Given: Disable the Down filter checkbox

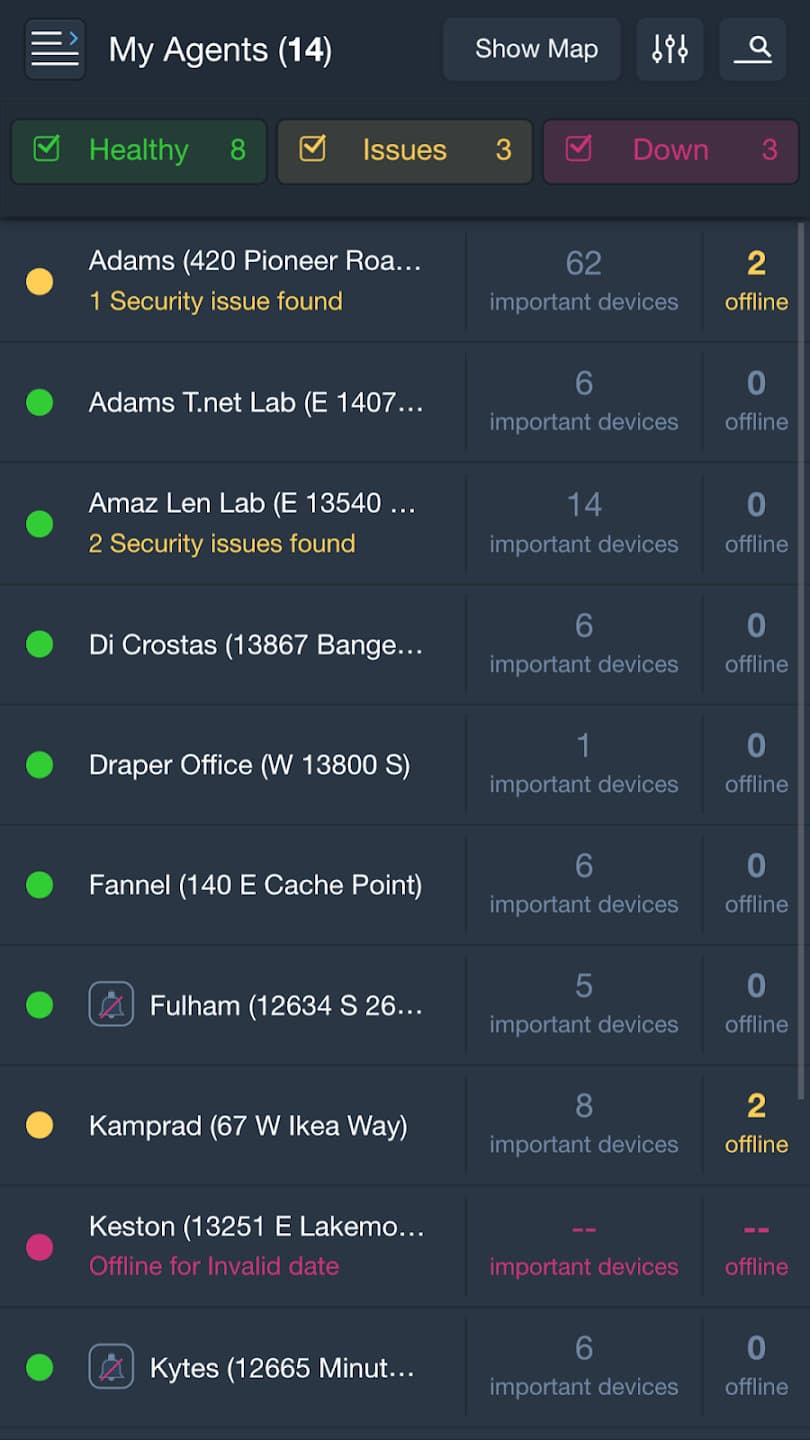Looking at the screenshot, I should 578,150.
